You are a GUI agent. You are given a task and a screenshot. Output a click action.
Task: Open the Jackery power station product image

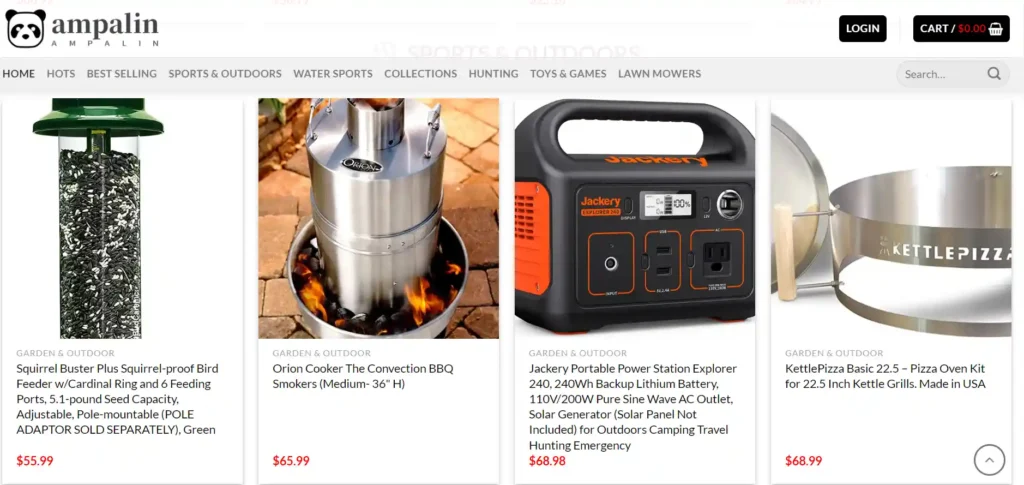coord(635,218)
